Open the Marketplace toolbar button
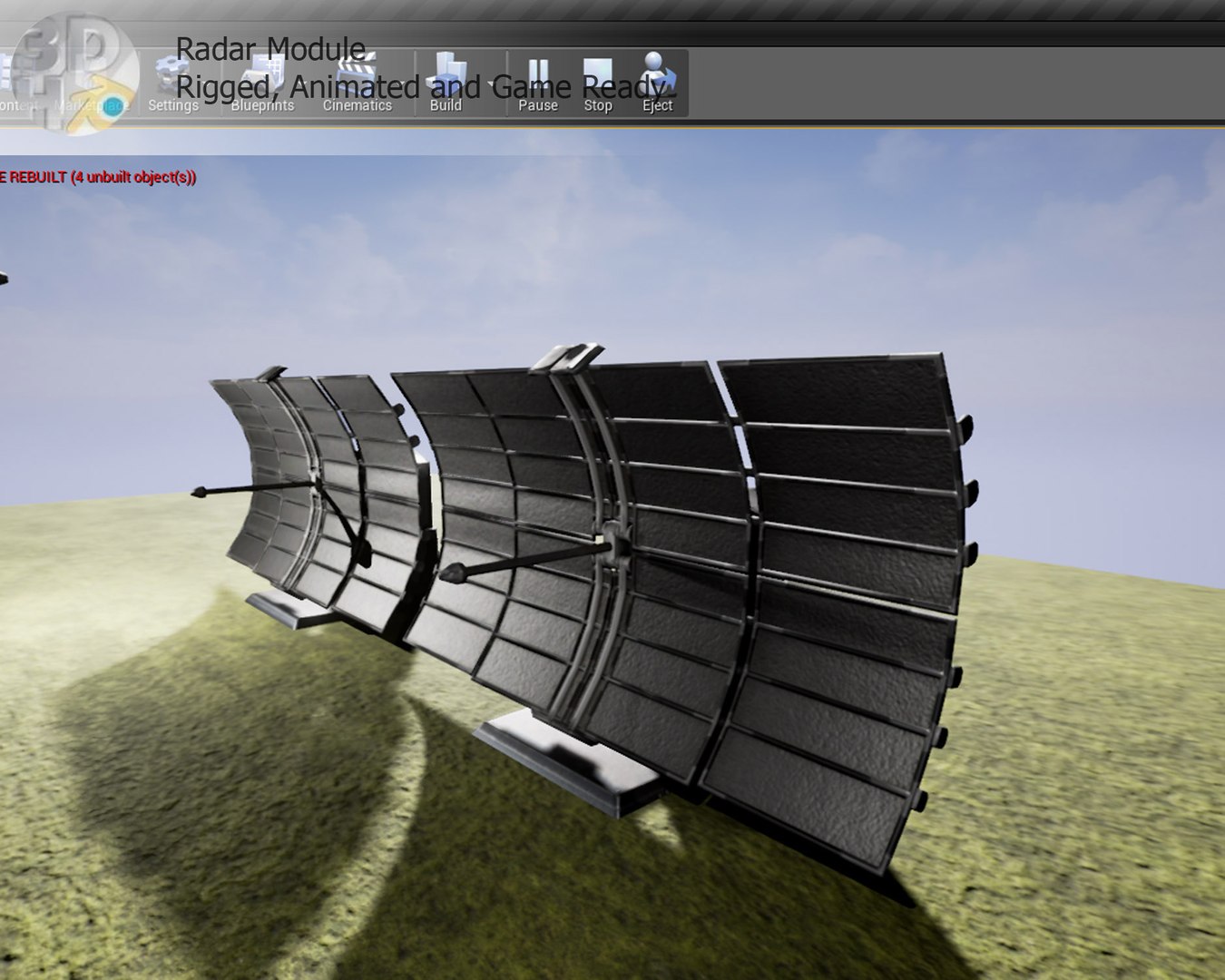Viewport: 1225px width, 980px height. pyautogui.click(x=91, y=83)
